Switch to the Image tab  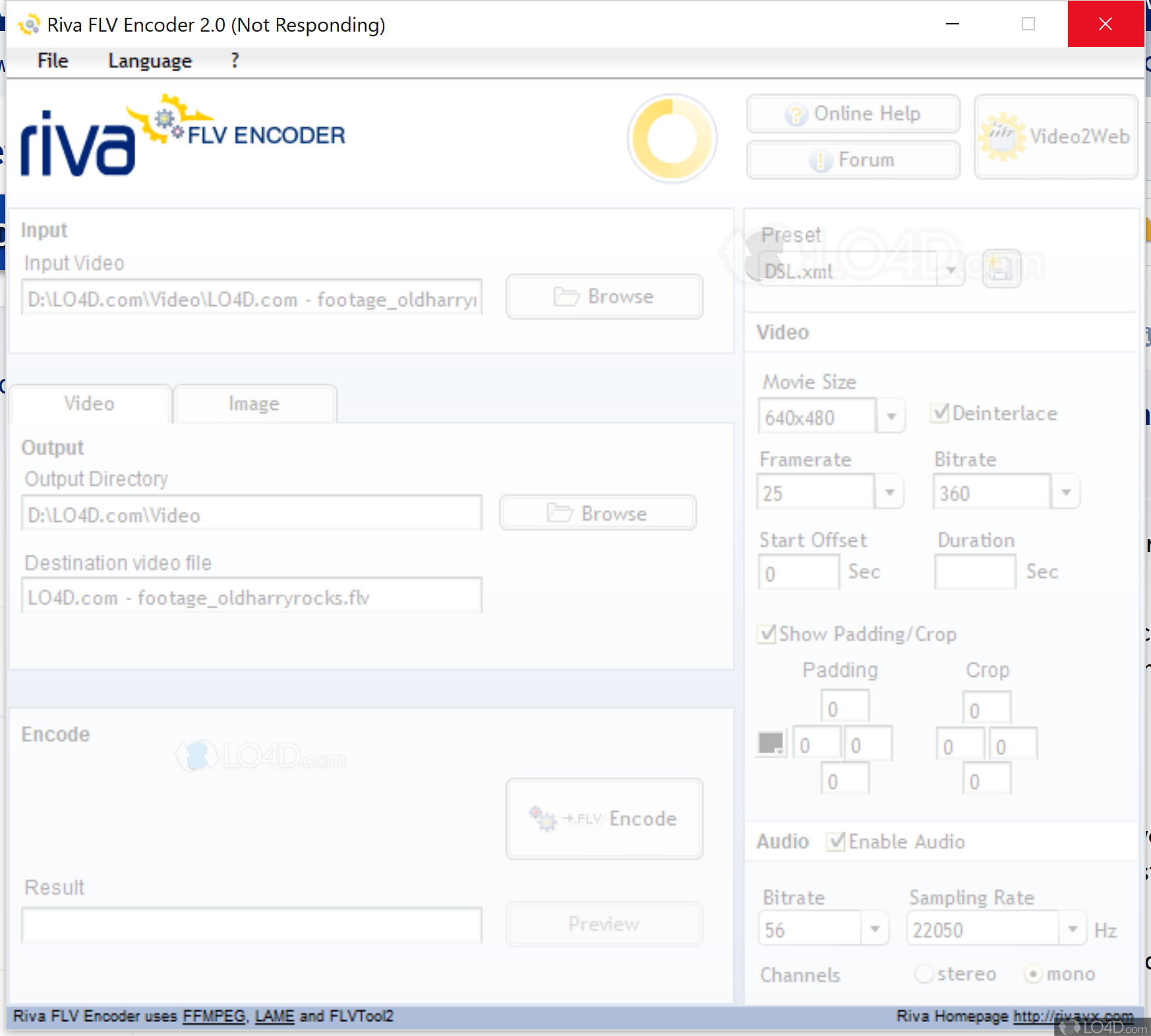click(254, 404)
